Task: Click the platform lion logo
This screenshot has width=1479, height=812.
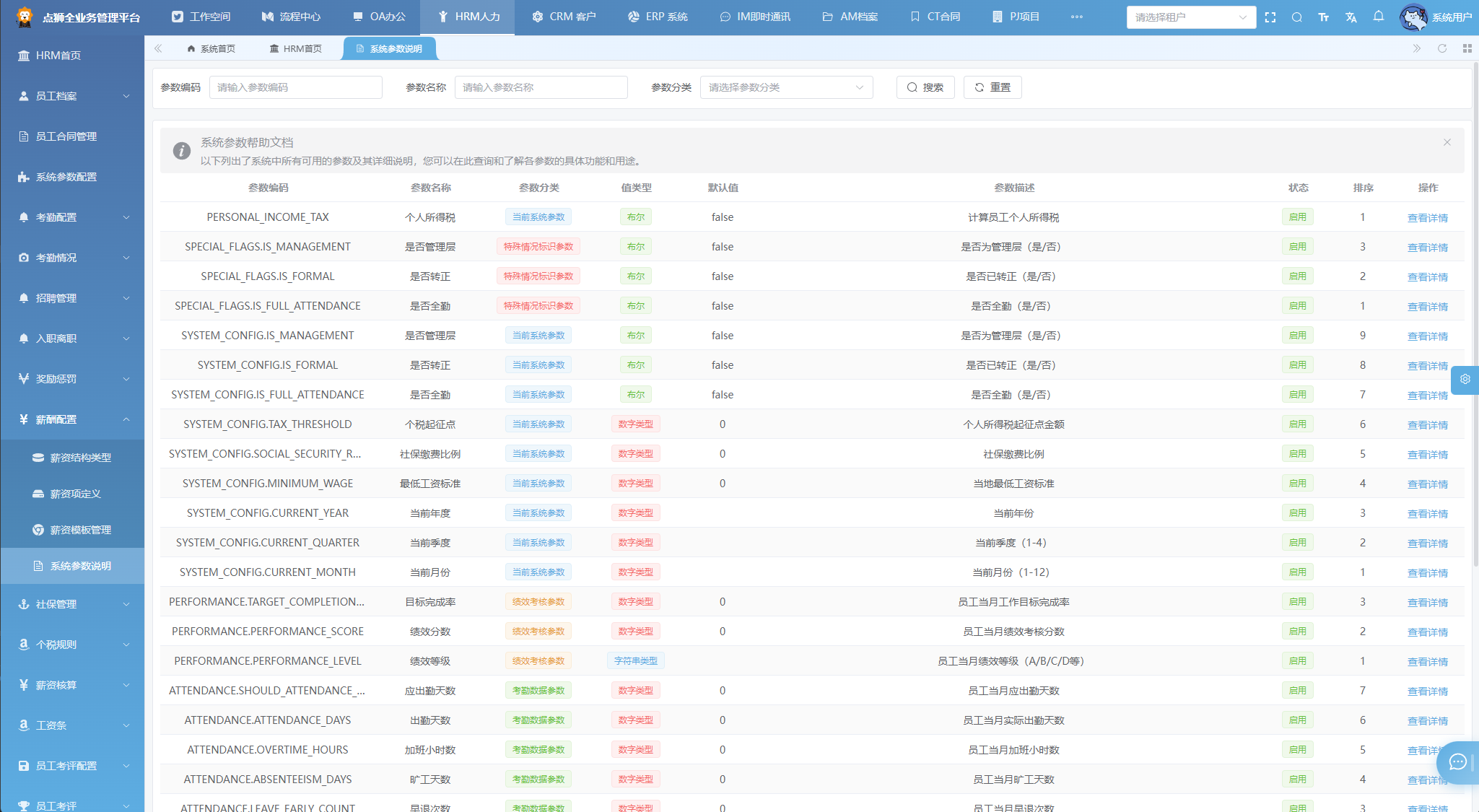Action: [25, 17]
